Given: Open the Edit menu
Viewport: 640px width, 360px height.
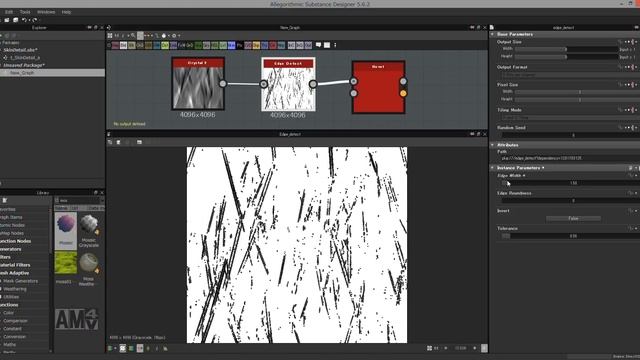Looking at the screenshot, I should point(9,12).
